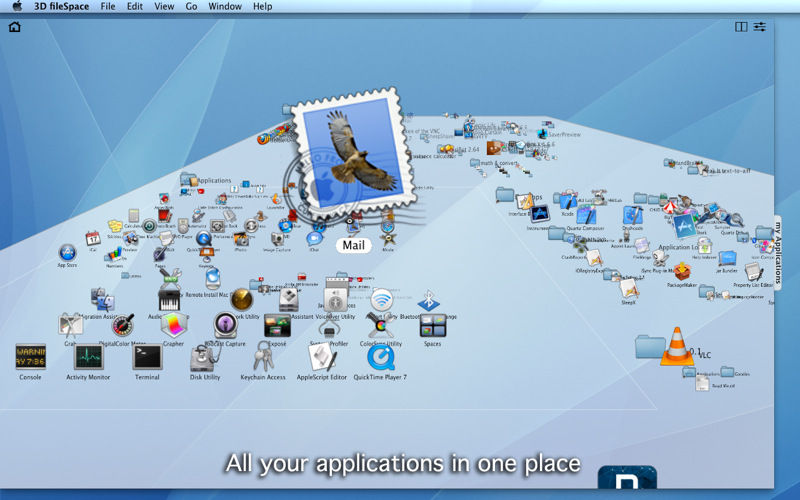This screenshot has height=500, width=800.
Task: Open the Apple menu
Action: [17, 6]
